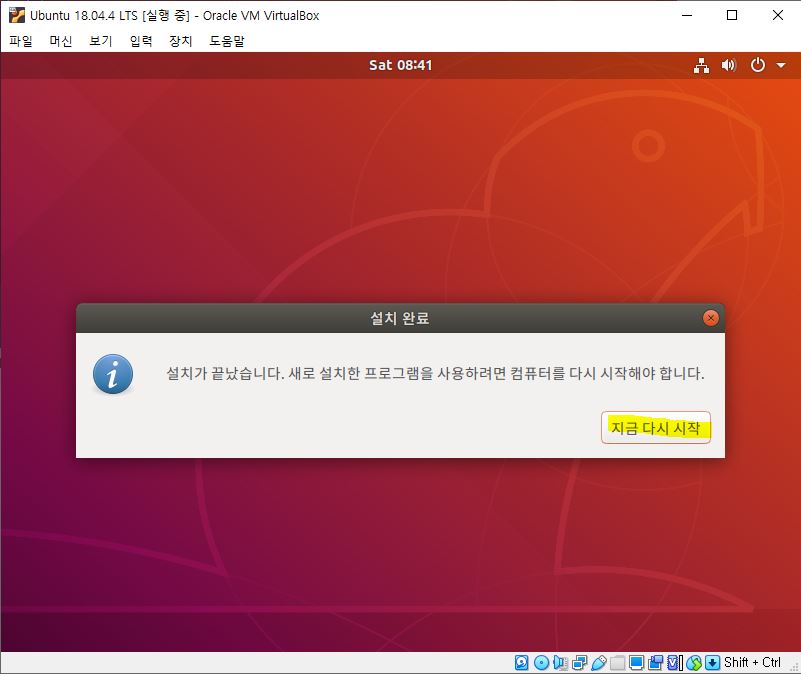Click the Ubuntu power icon in top bar
The height and width of the screenshot is (677, 801).
click(x=758, y=65)
